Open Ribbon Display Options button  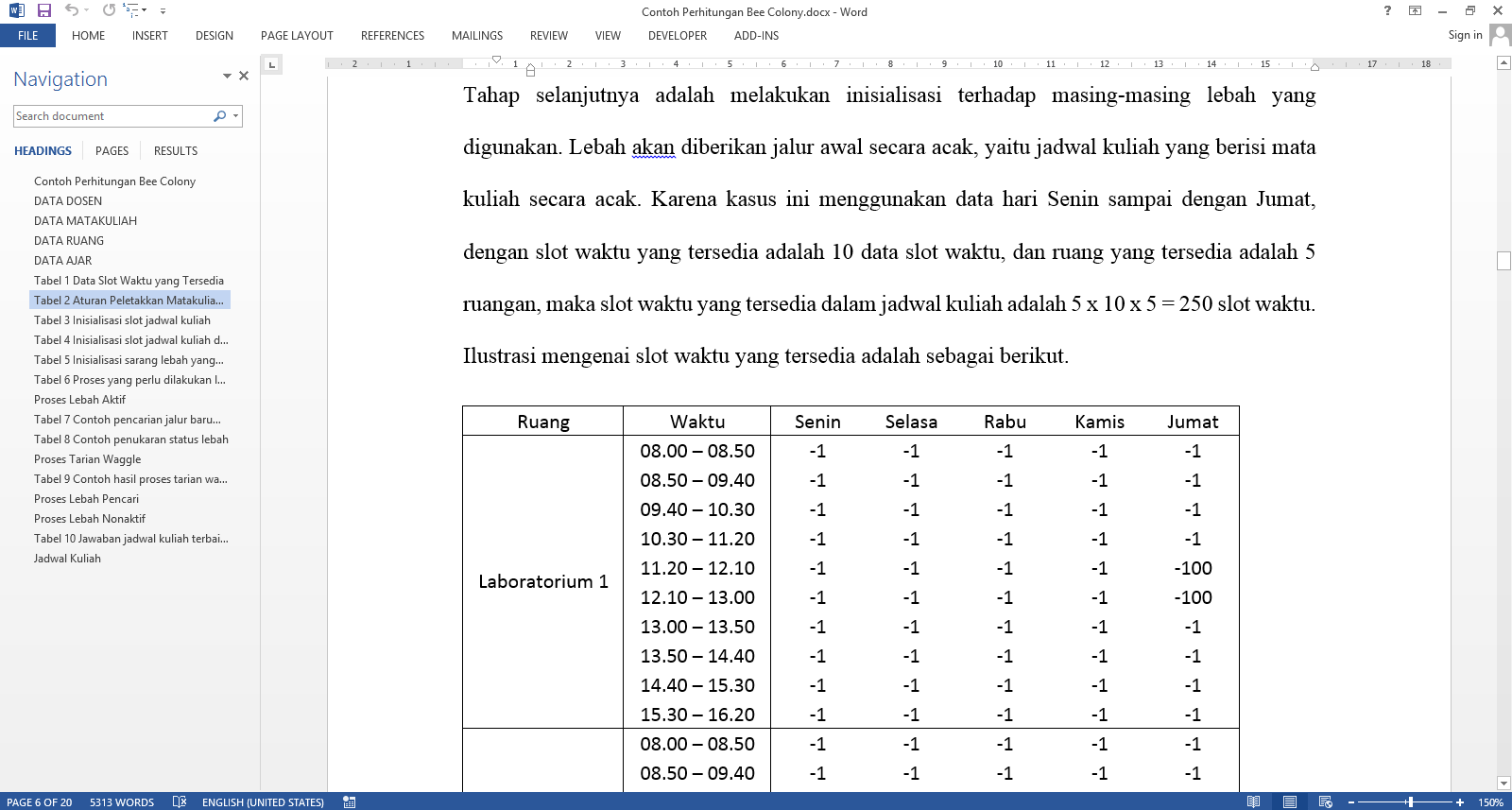pyautogui.click(x=1415, y=10)
